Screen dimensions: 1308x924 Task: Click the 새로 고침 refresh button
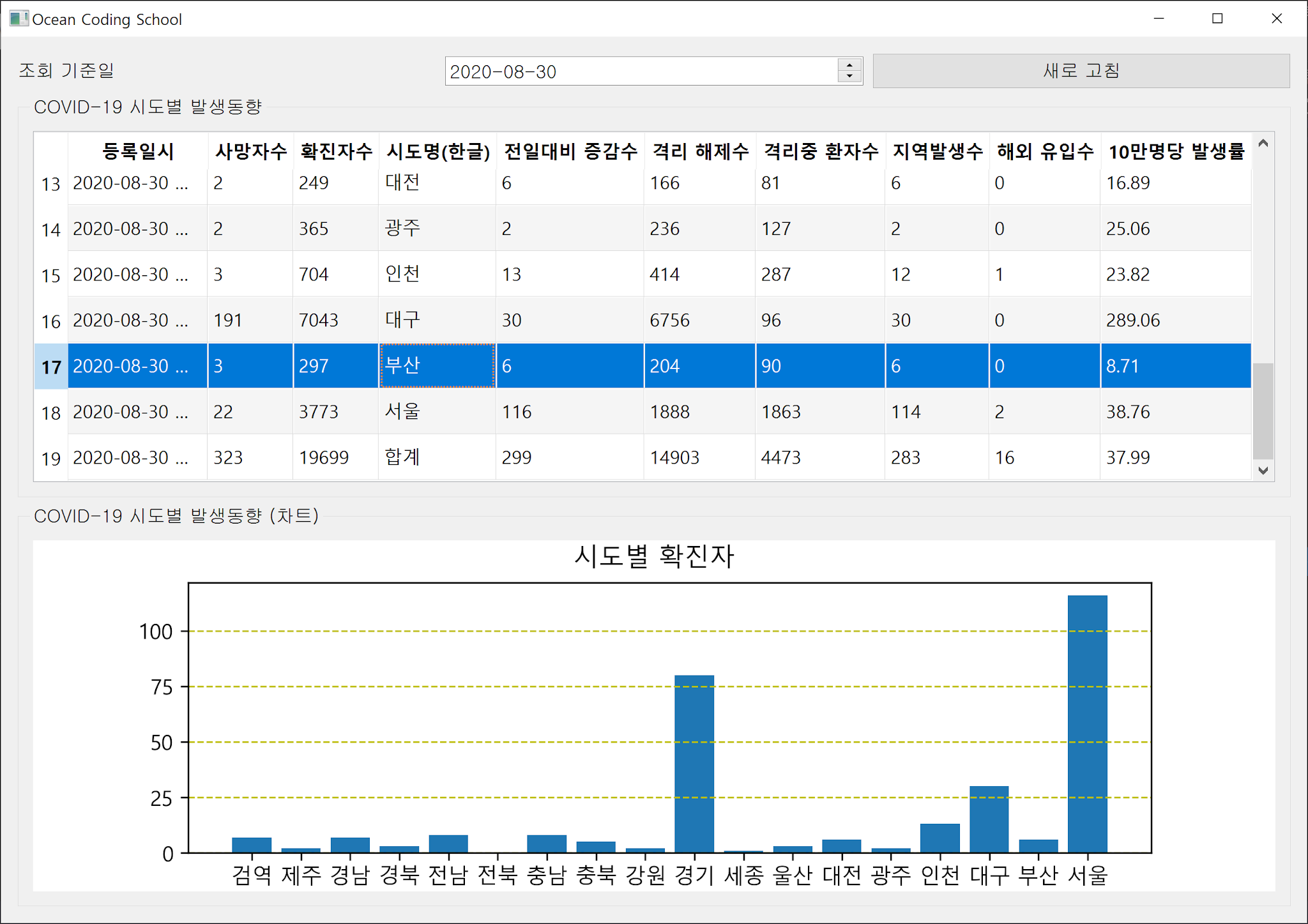coord(1081,71)
